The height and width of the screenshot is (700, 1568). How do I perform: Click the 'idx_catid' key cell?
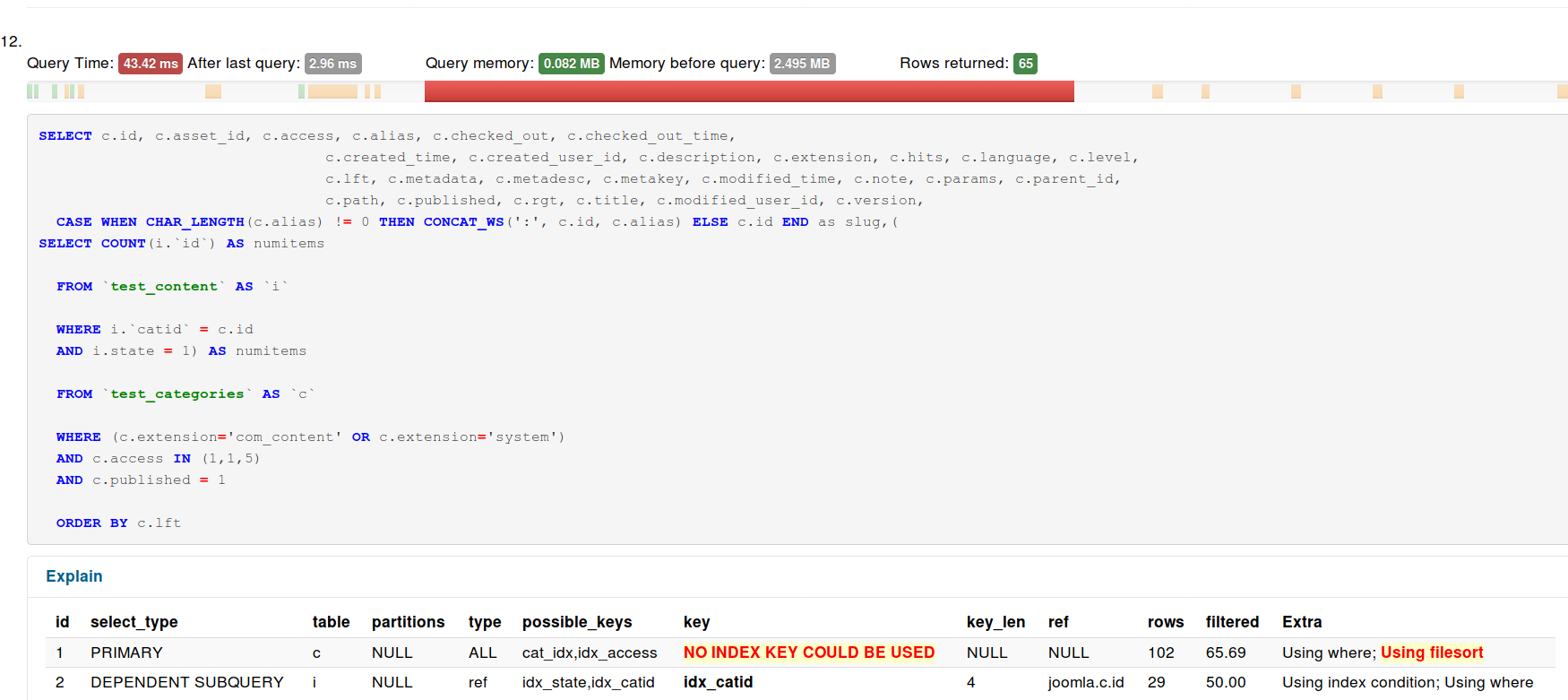718,682
